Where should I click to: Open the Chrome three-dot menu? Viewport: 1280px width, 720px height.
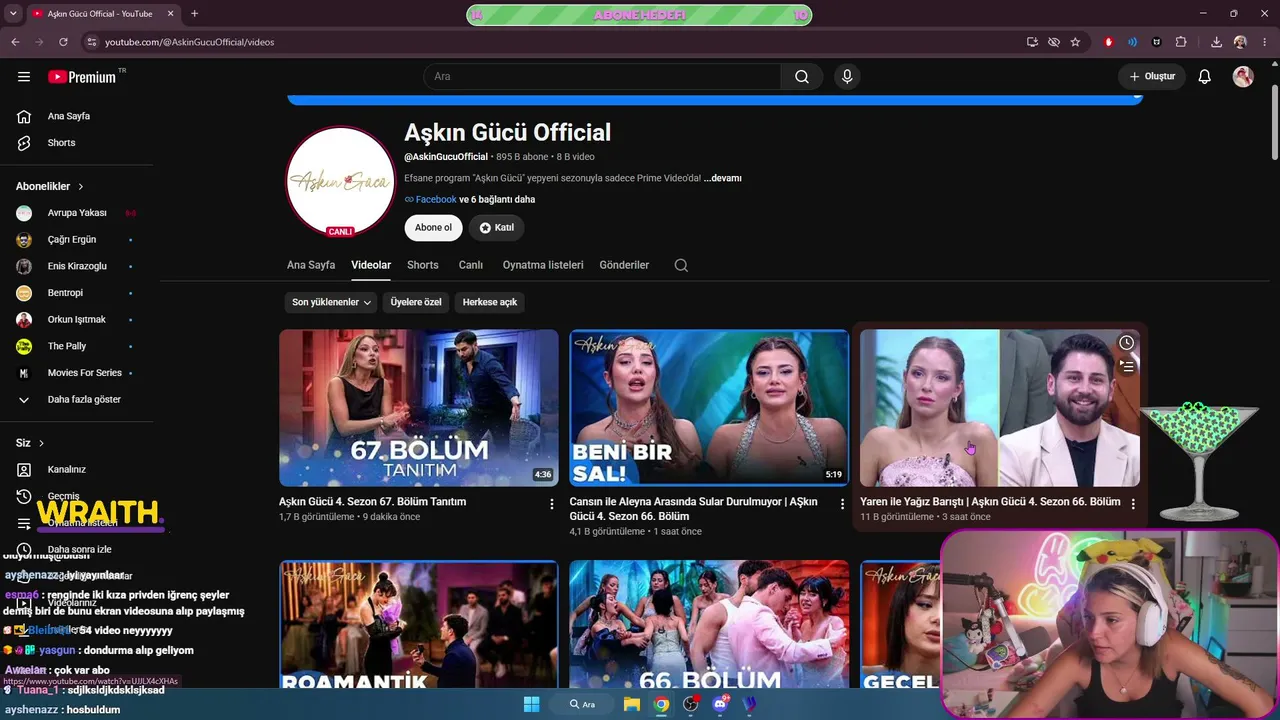coord(1264,42)
